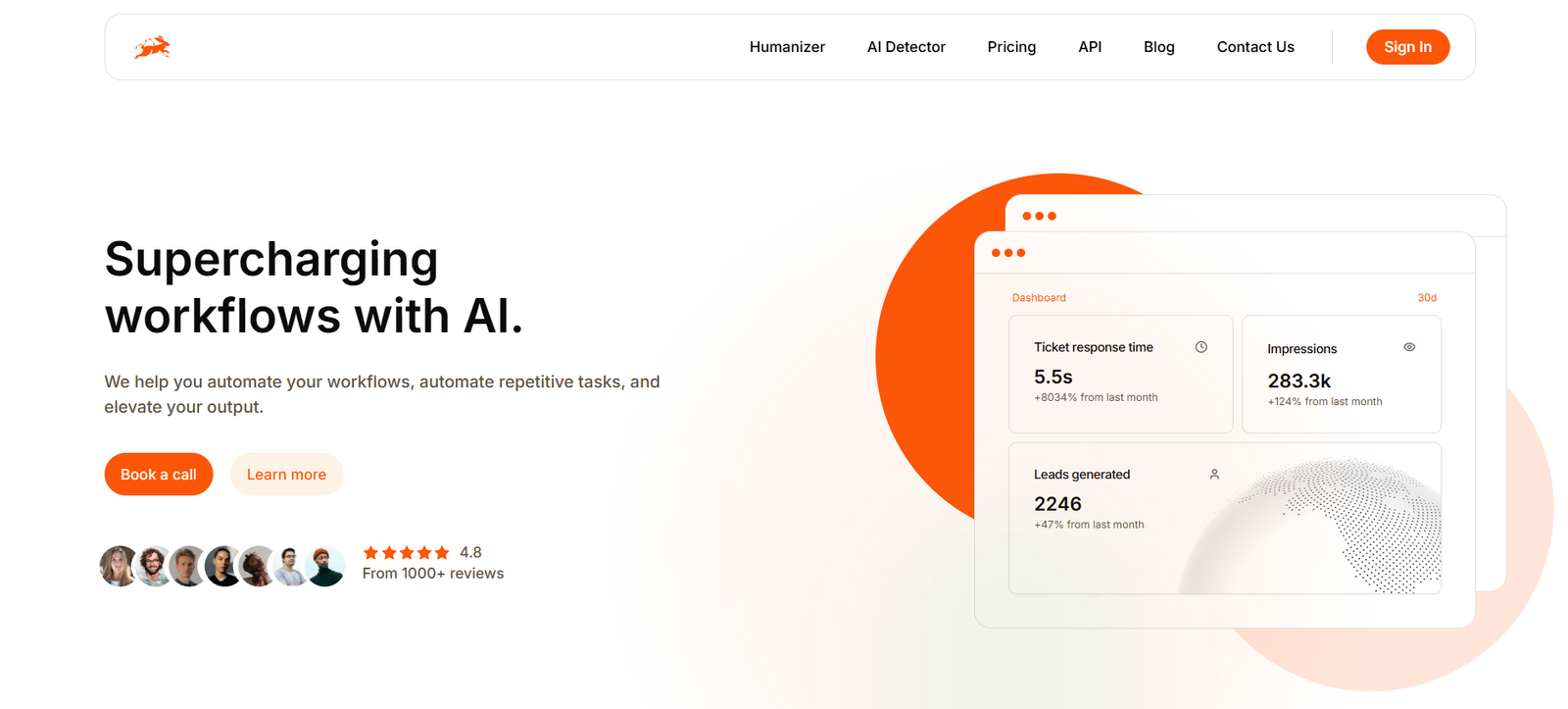Image resolution: width=1568 pixels, height=709 pixels.
Task: Click the three orange dots on front window
Action: pos(1008,253)
